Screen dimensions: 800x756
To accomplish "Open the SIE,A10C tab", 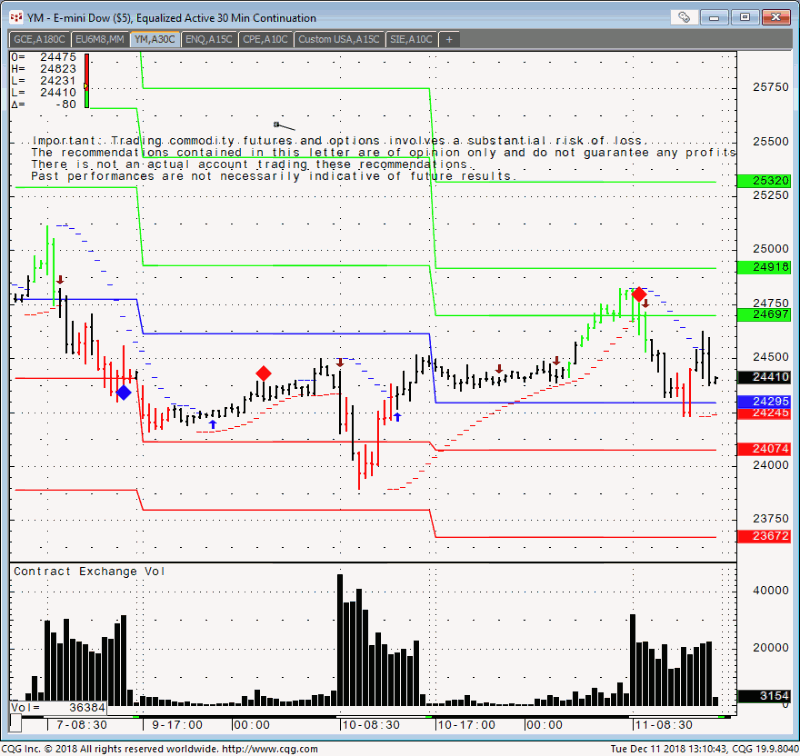I will click(411, 39).
